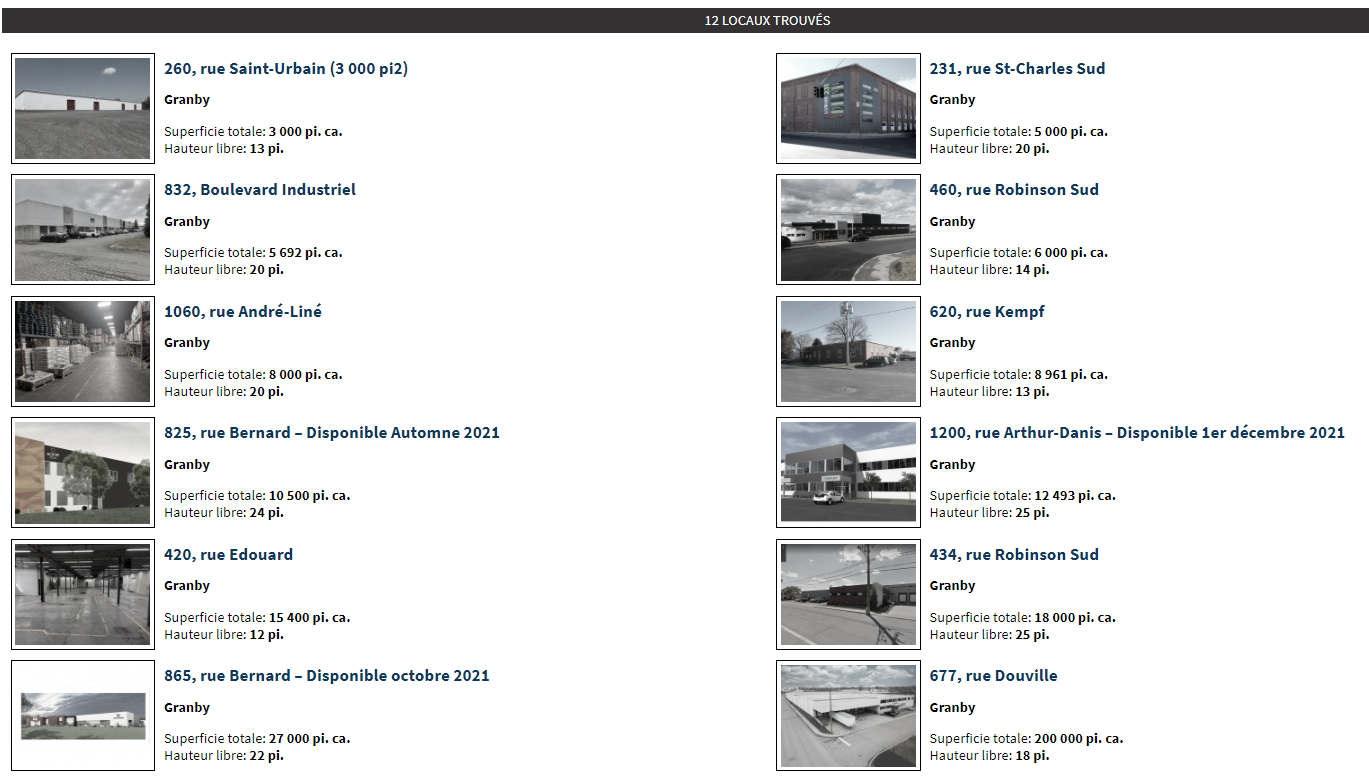Click the "200 000 pi. ca." area value

1078,739
